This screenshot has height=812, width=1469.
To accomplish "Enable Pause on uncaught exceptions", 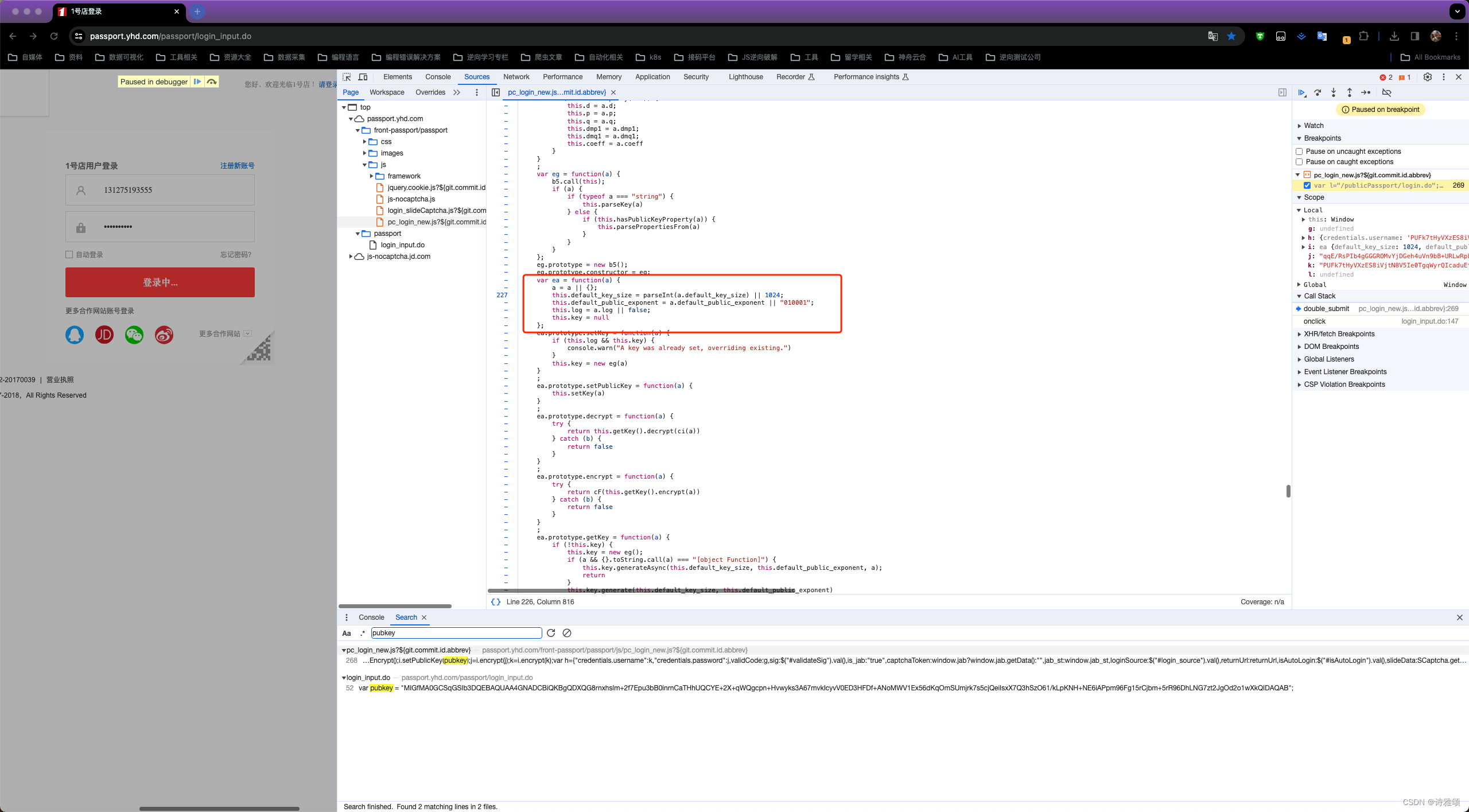I will tap(1299, 151).
